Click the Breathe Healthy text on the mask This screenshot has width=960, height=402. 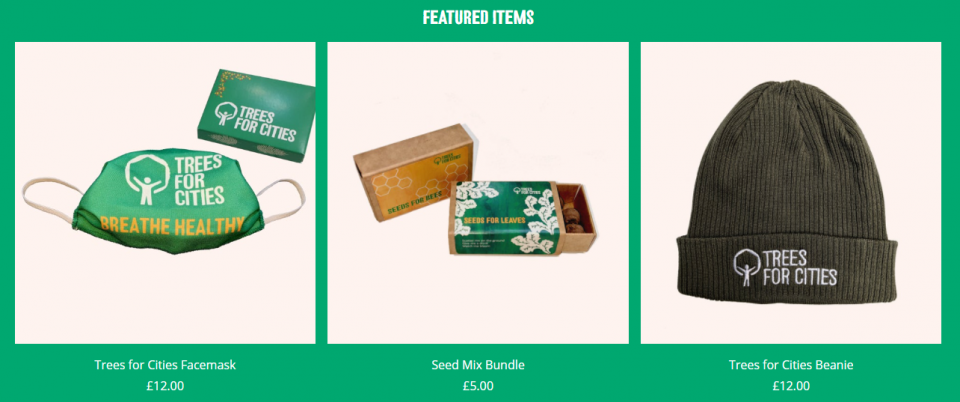[x=168, y=226]
